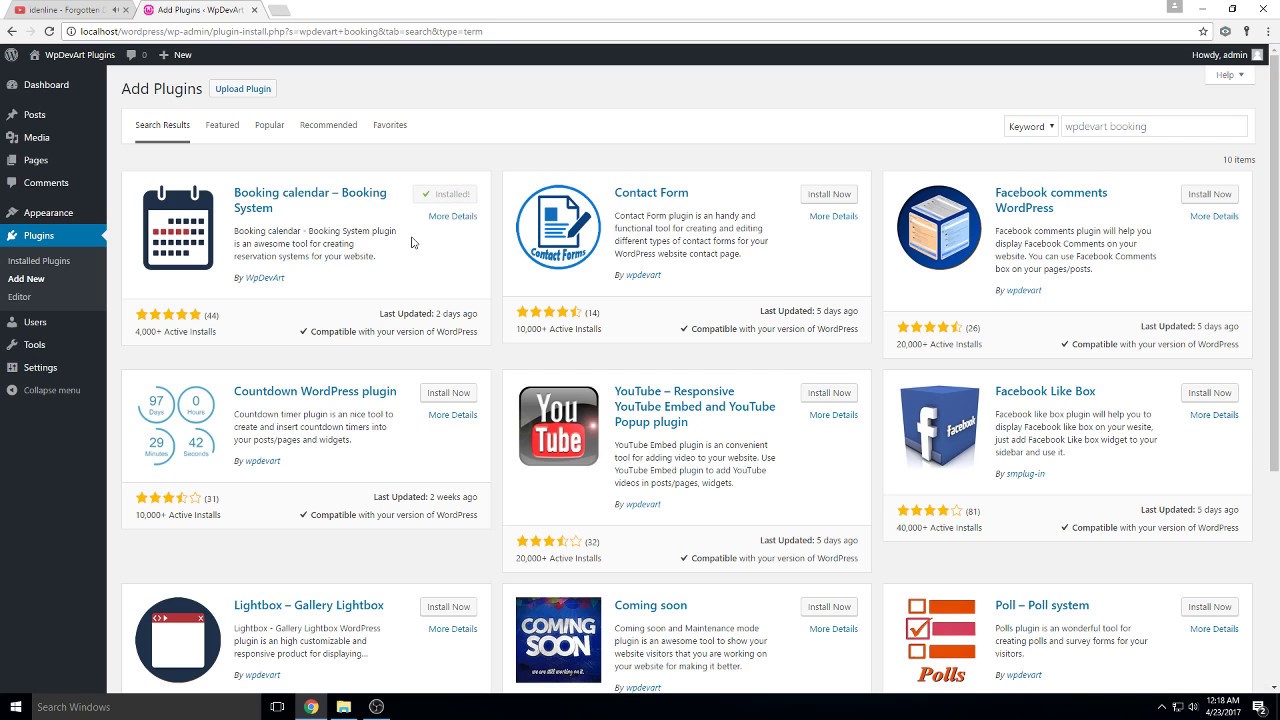
Task: Open WpDevArt Plugins site home link
Action: (72, 55)
